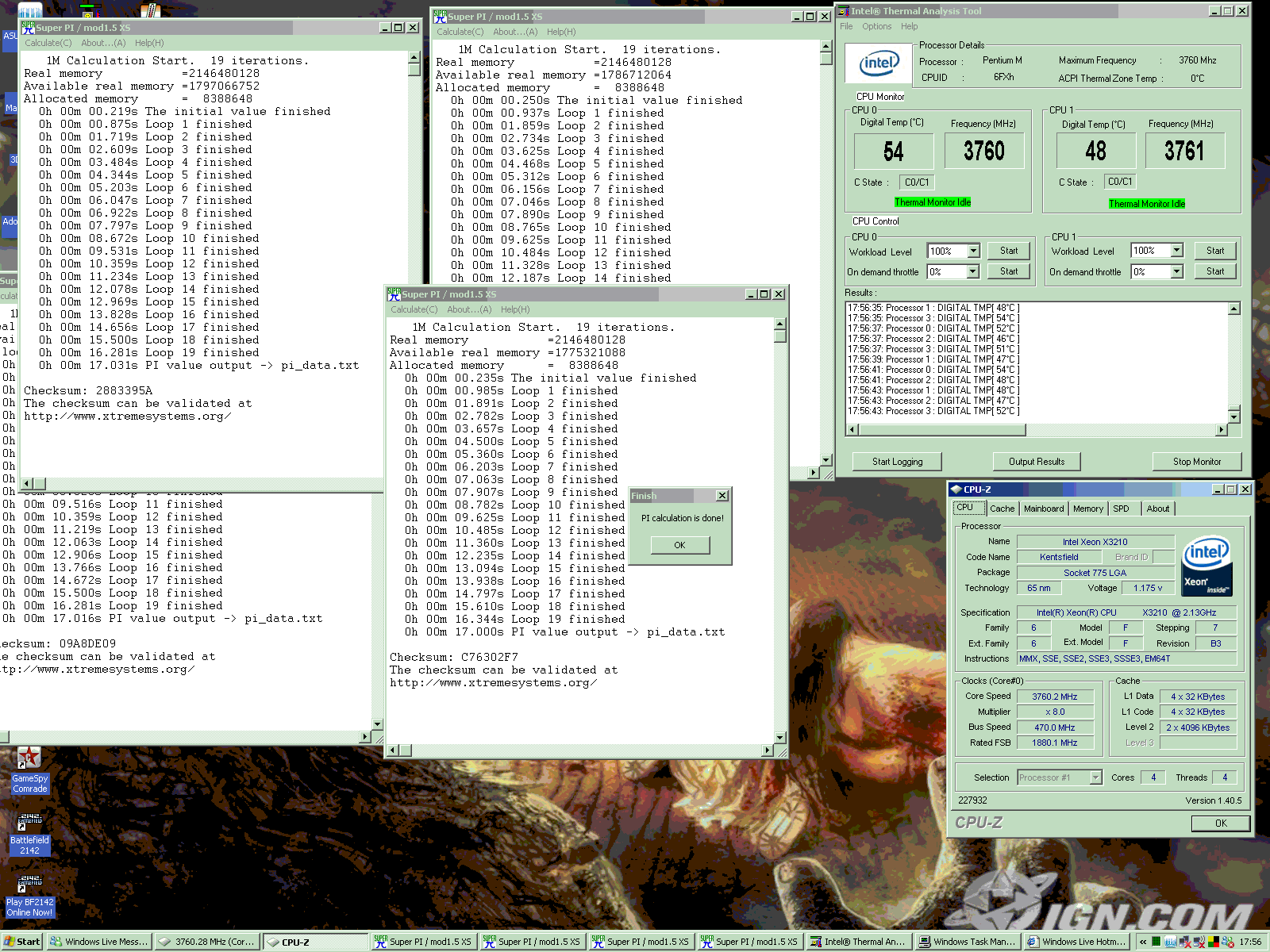Viewport: 1270px width, 952px height.
Task: Open Calculate(C) menu in the front Super PI window
Action: coord(414,309)
